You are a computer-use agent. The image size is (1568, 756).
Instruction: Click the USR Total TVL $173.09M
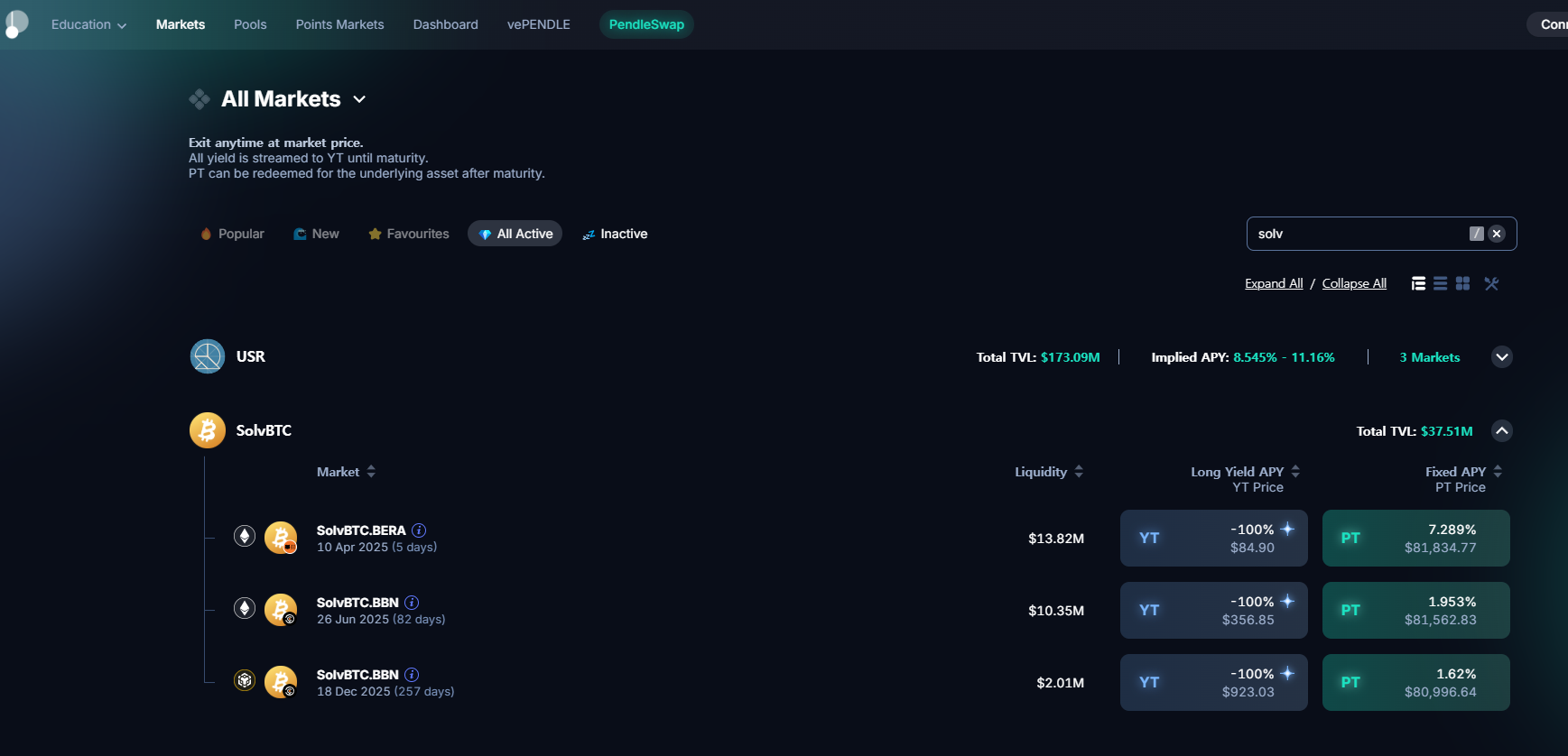pos(1038,357)
